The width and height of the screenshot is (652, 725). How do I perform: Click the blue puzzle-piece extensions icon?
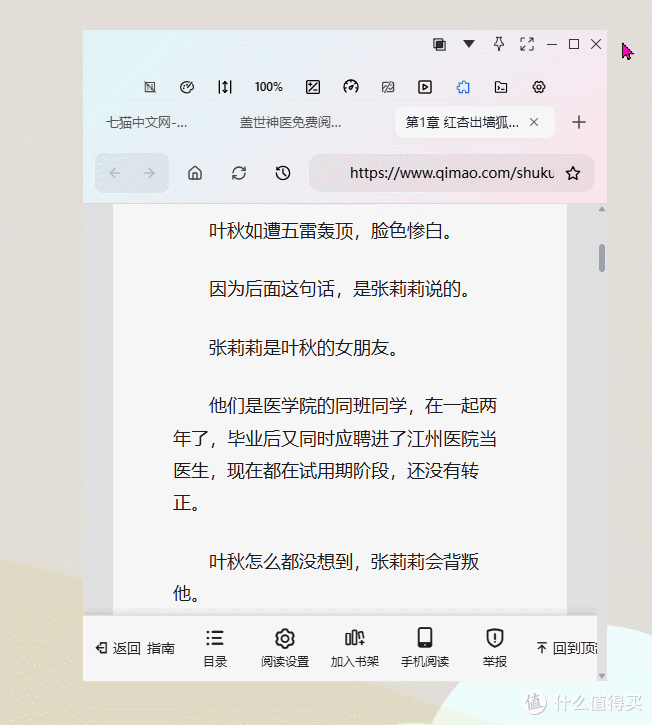[463, 87]
